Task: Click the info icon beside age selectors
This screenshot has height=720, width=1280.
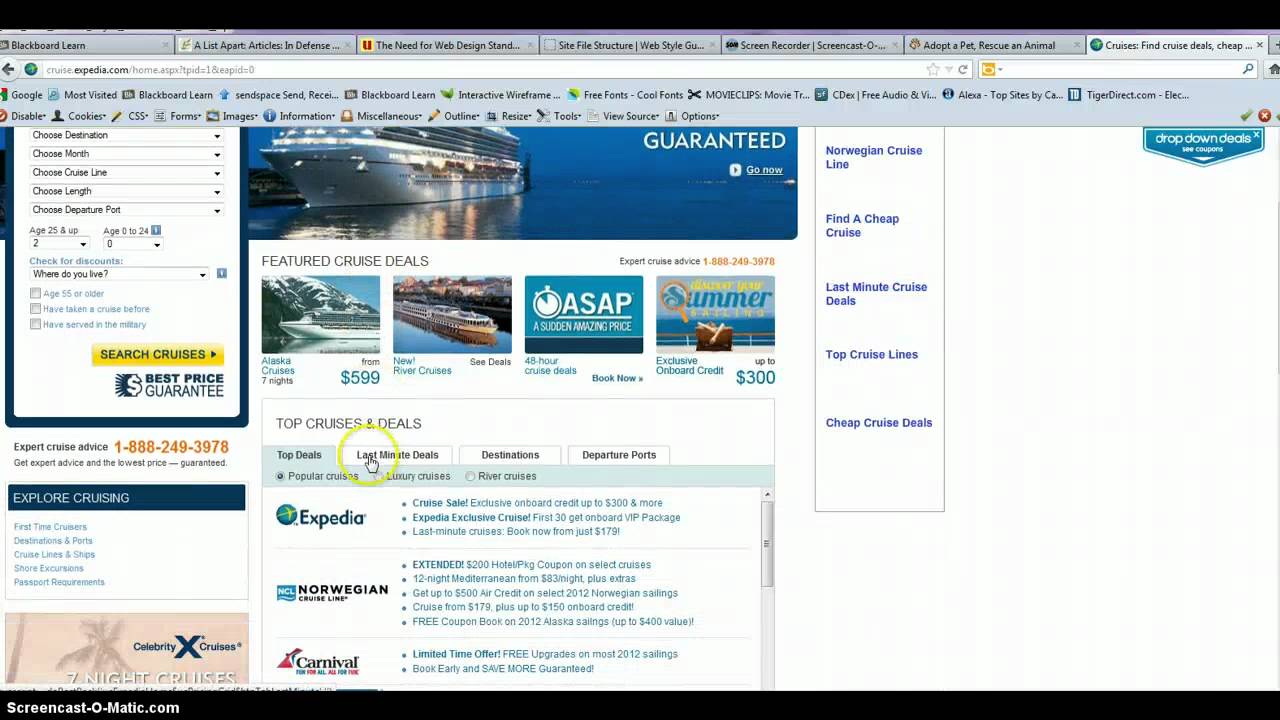Action: coord(156,231)
